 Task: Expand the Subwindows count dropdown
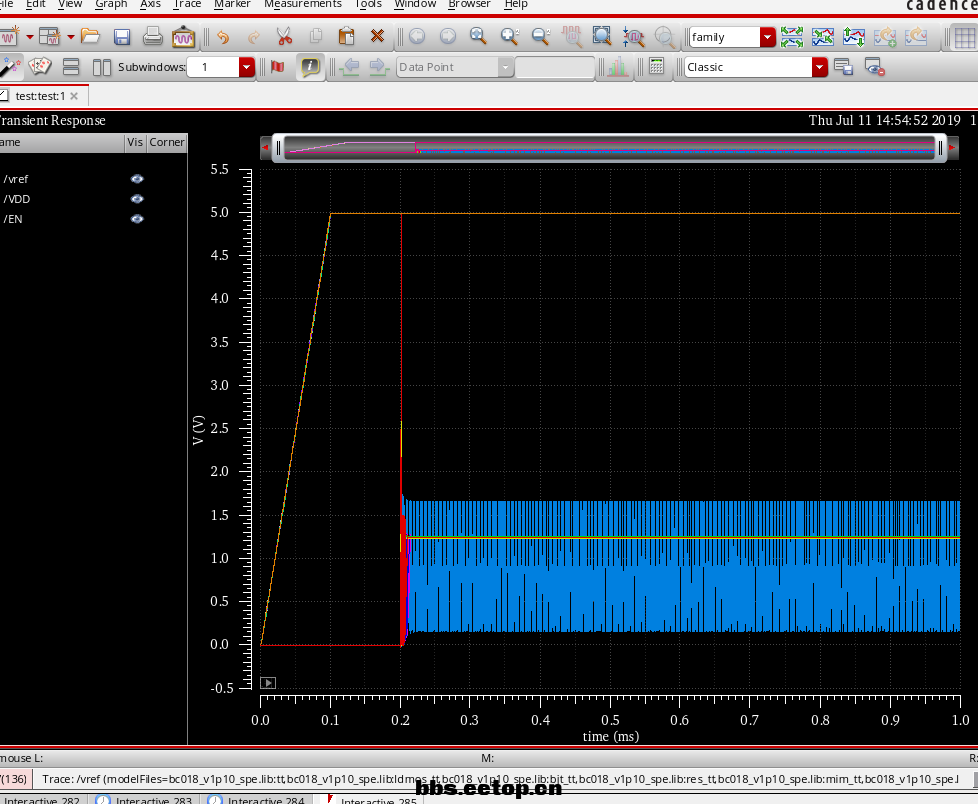[247, 67]
